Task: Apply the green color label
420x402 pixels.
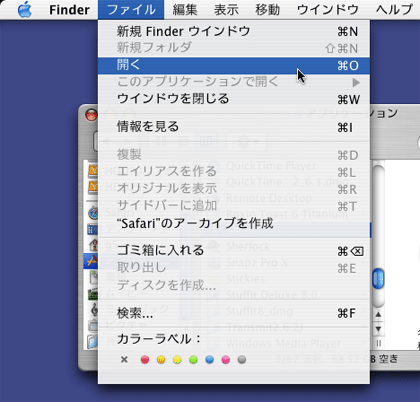Action: (x=193, y=360)
